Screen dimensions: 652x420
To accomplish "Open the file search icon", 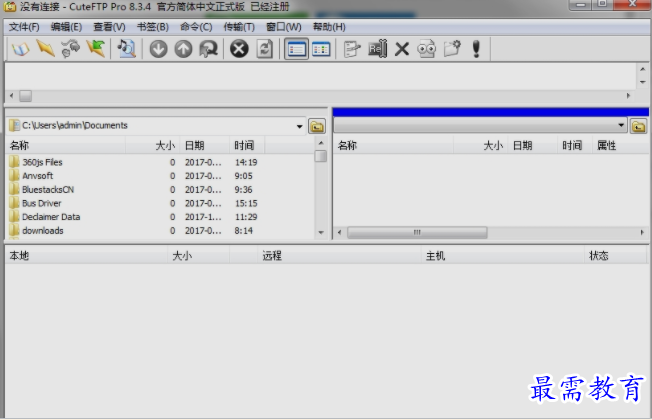I will point(126,49).
